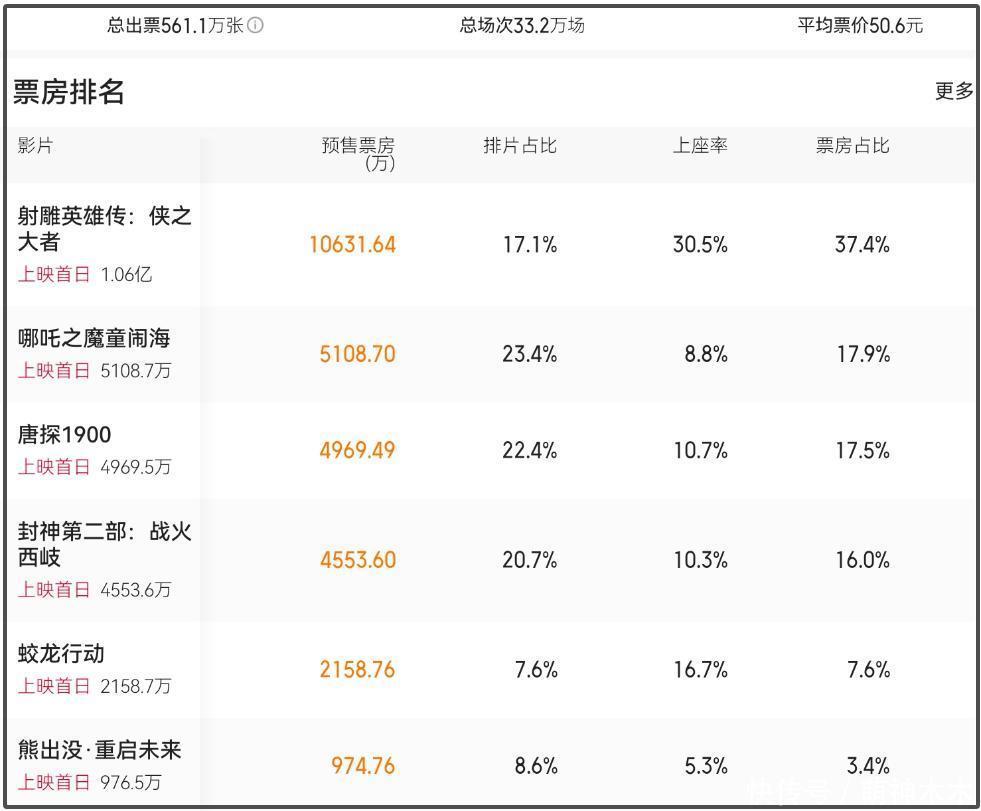Open 射雕英雄传：侠之大者 movie details

pos(104,229)
